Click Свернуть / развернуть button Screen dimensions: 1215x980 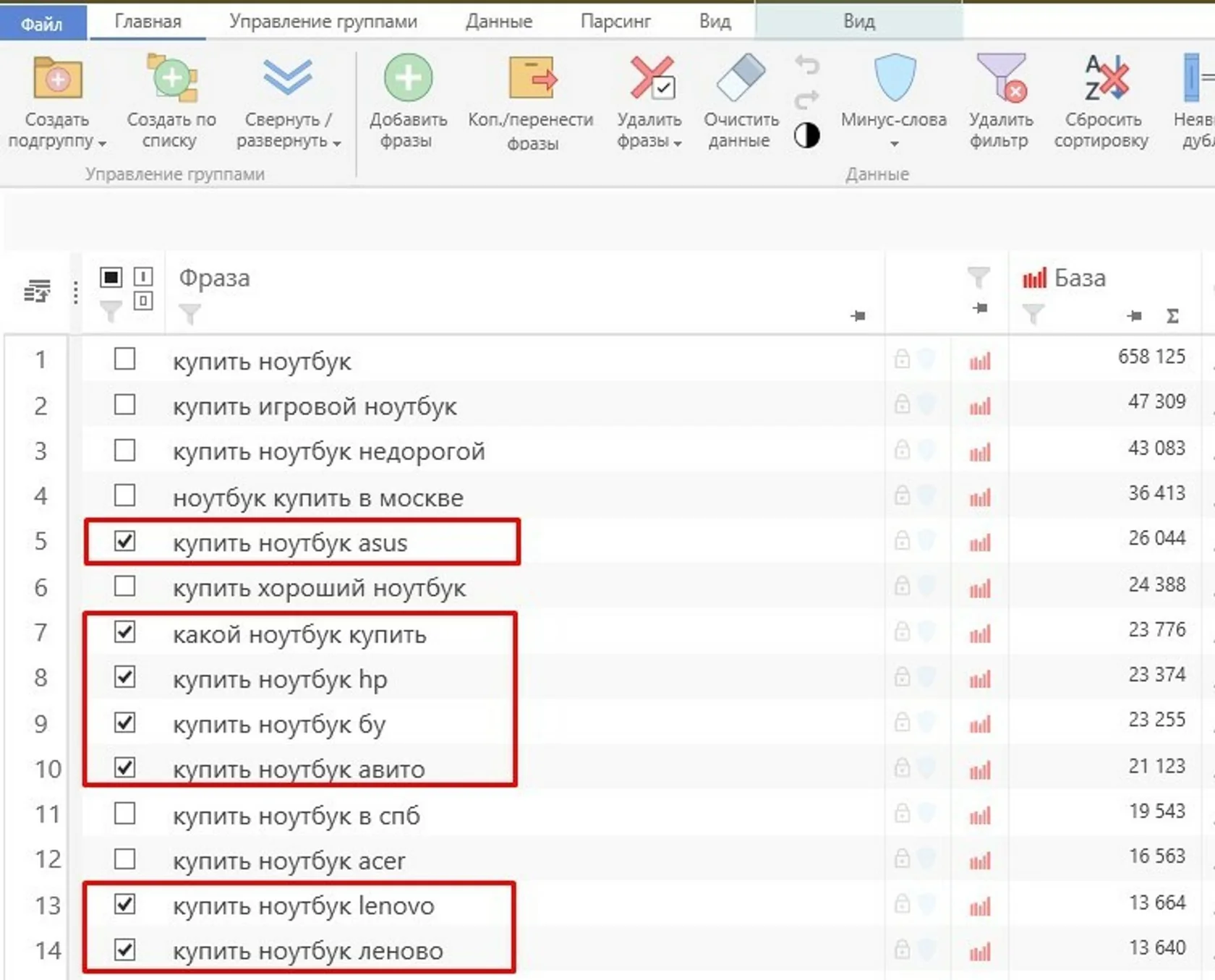click(x=288, y=102)
